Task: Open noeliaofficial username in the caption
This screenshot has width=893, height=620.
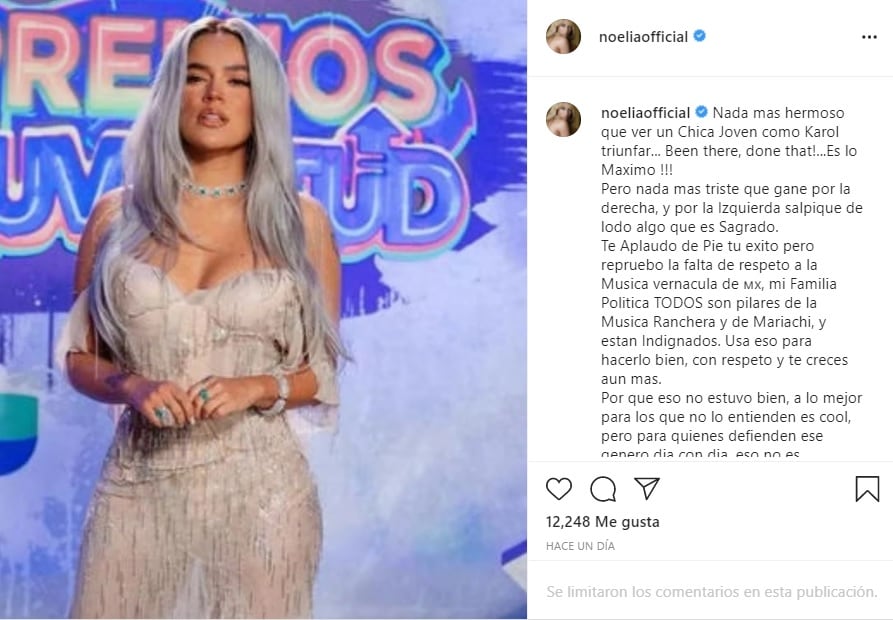Action: [645, 113]
